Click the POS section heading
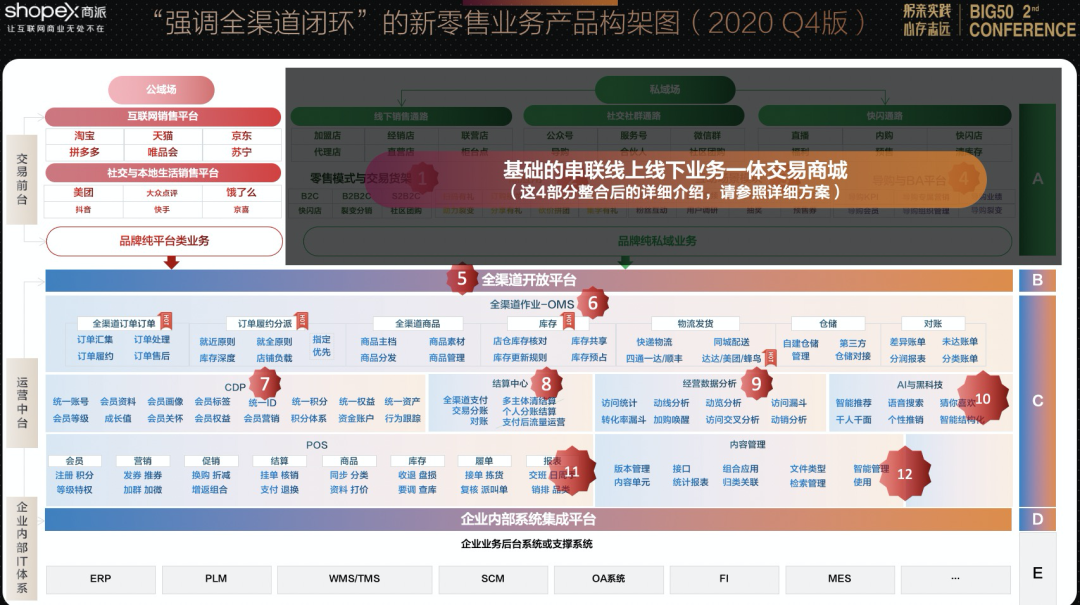This screenshot has height=605, width=1080. 317,445
